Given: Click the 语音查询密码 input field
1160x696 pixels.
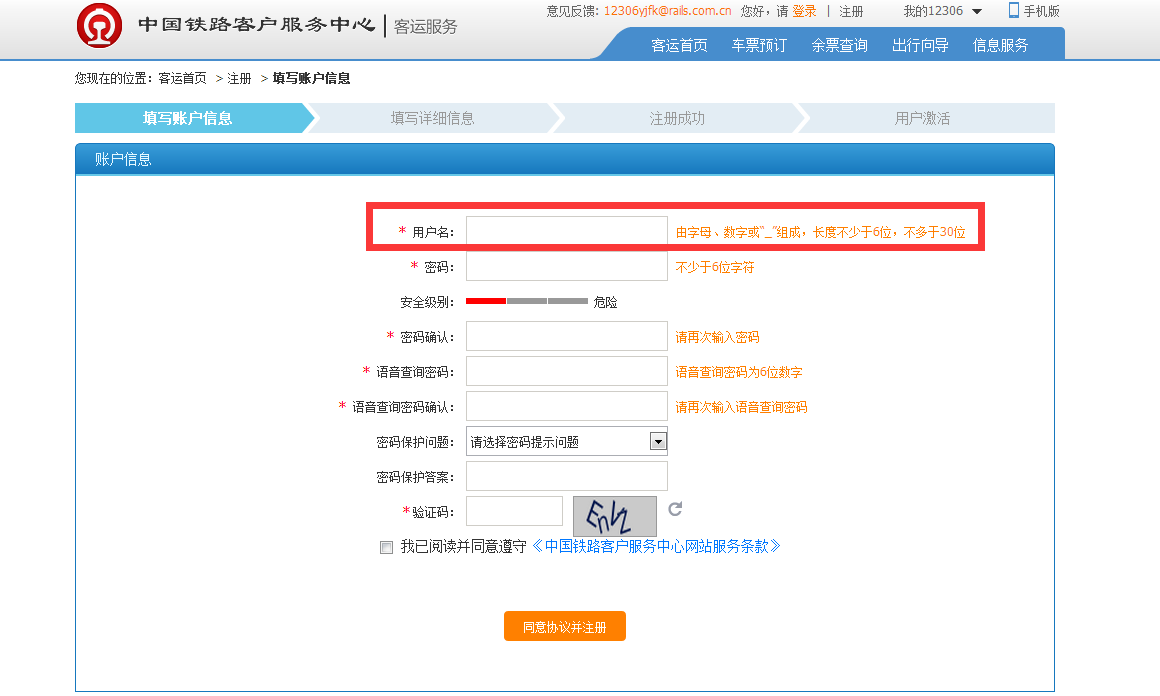Looking at the screenshot, I should click(x=566, y=371).
